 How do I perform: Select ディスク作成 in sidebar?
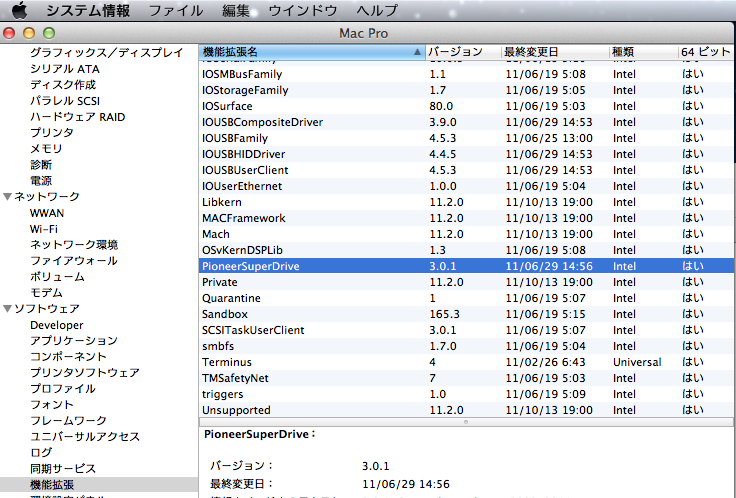[63, 85]
